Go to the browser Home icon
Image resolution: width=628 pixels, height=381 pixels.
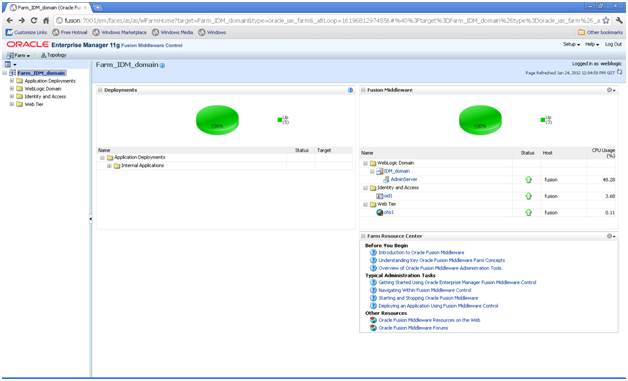(46, 20)
